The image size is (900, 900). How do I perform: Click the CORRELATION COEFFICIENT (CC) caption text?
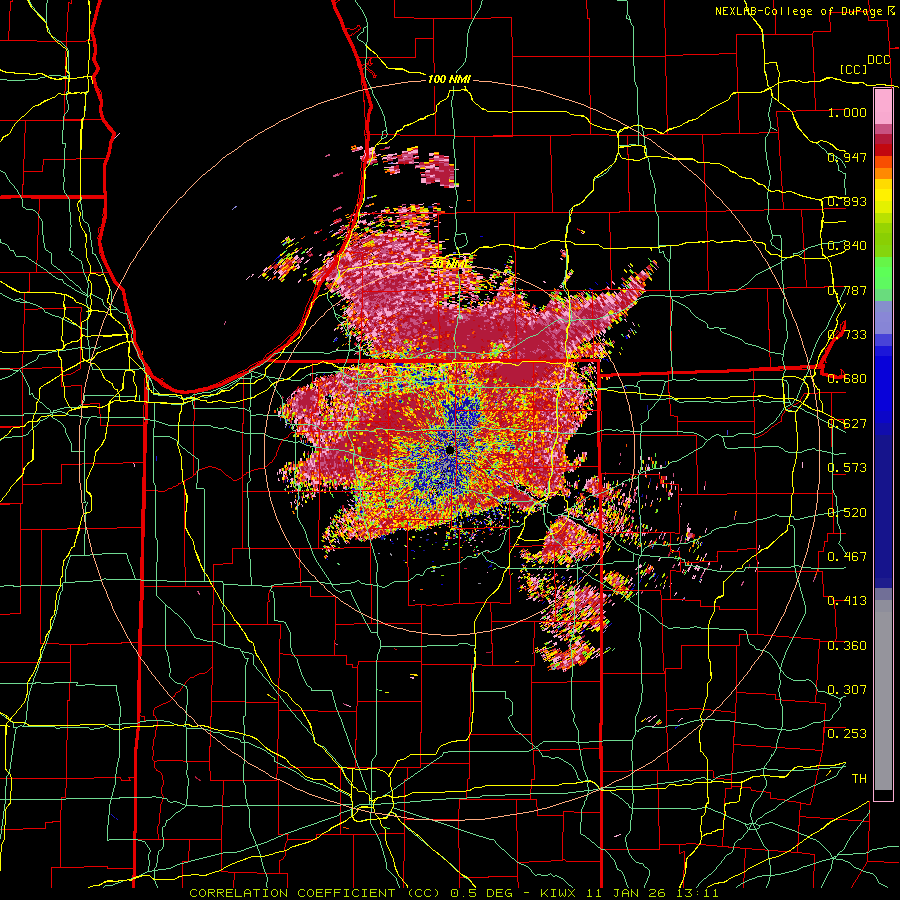(x=316, y=893)
